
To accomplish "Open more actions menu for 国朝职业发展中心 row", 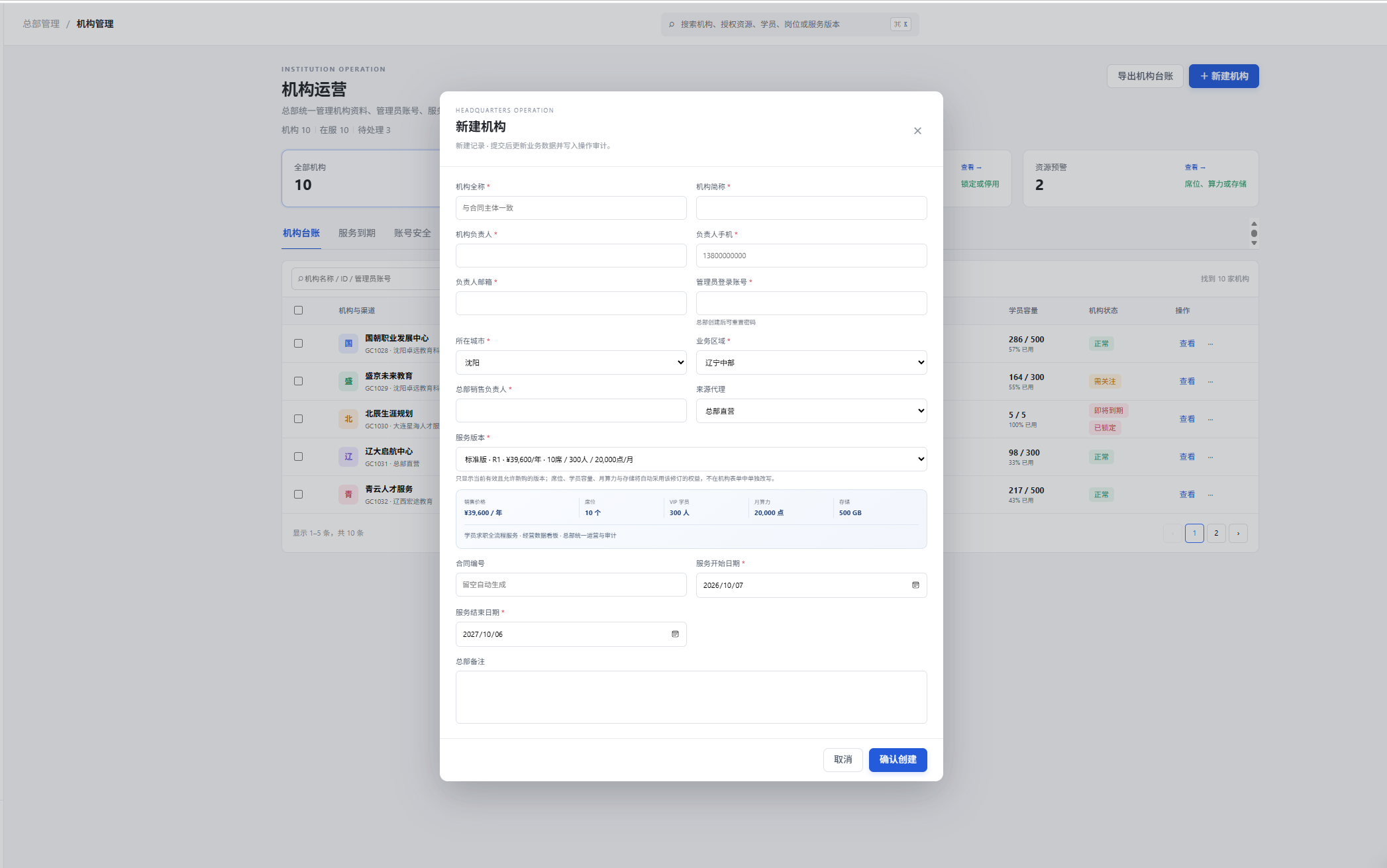I will pyautogui.click(x=1211, y=344).
